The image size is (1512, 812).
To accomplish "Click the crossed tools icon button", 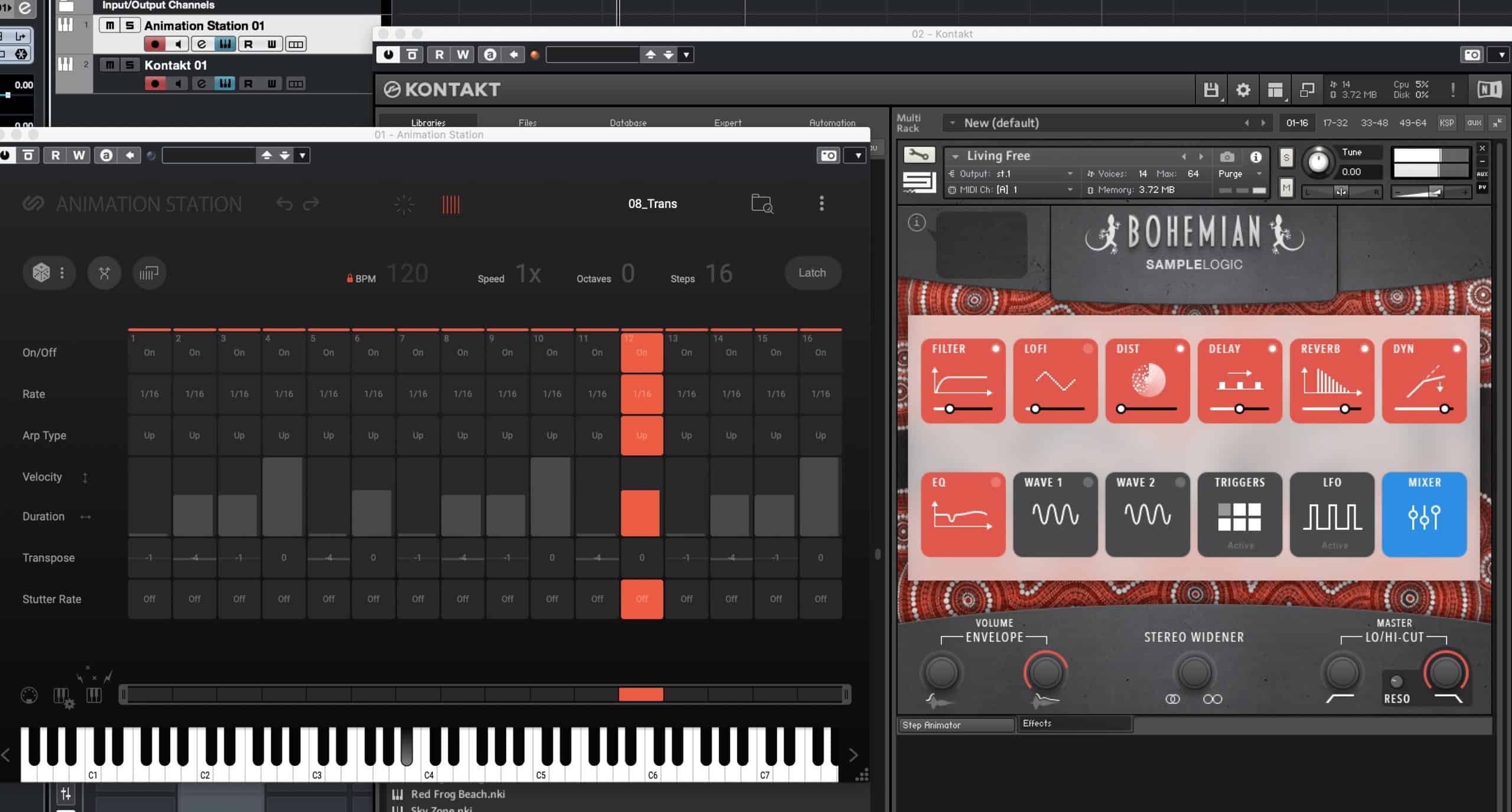I will tap(105, 273).
